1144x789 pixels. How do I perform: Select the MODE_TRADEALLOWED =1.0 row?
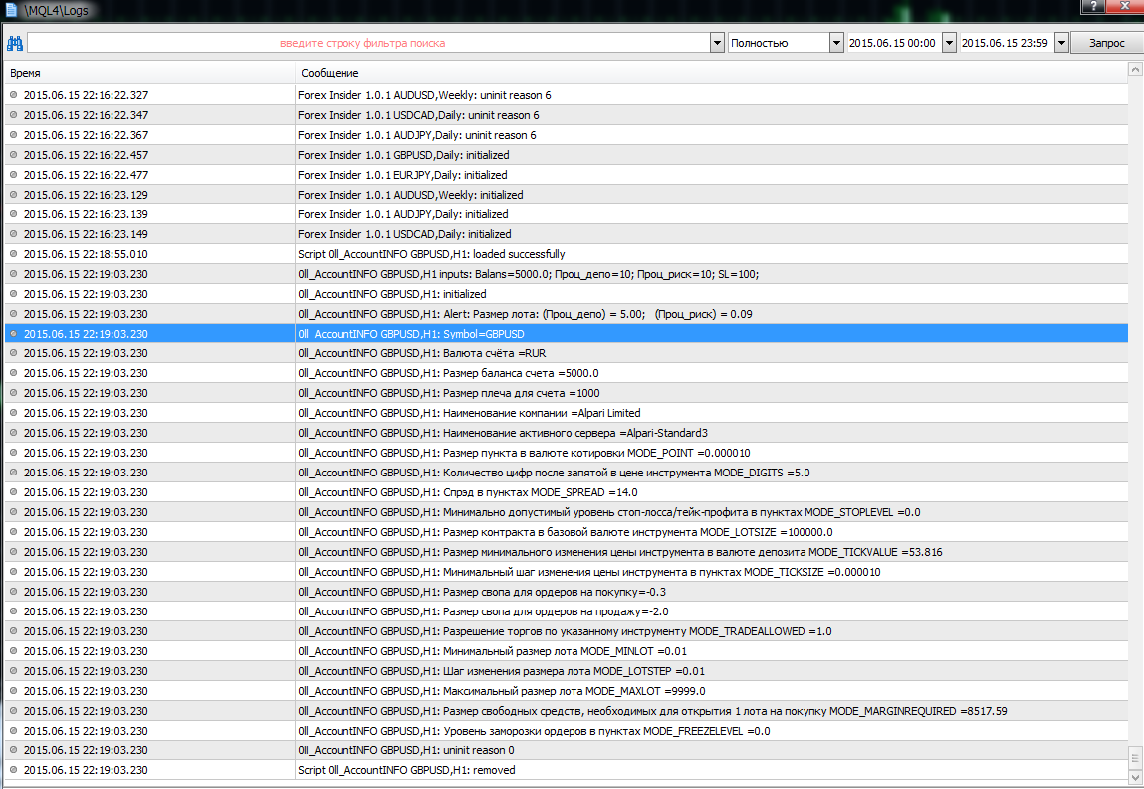[x=566, y=631]
